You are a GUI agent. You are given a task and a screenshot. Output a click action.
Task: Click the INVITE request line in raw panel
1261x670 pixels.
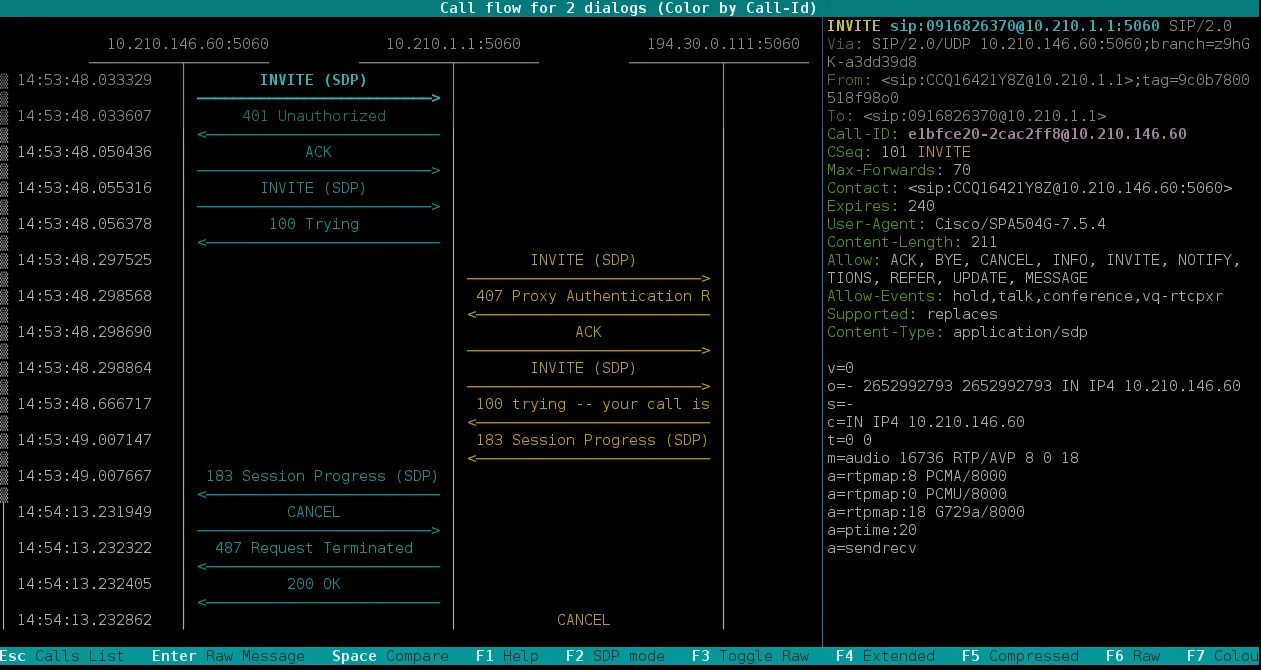pyautogui.click(x=1030, y=26)
